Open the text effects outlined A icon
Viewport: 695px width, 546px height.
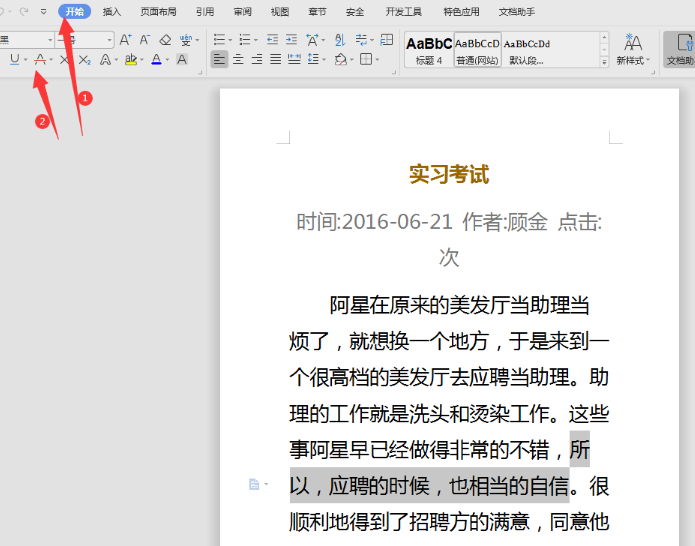(x=105, y=59)
